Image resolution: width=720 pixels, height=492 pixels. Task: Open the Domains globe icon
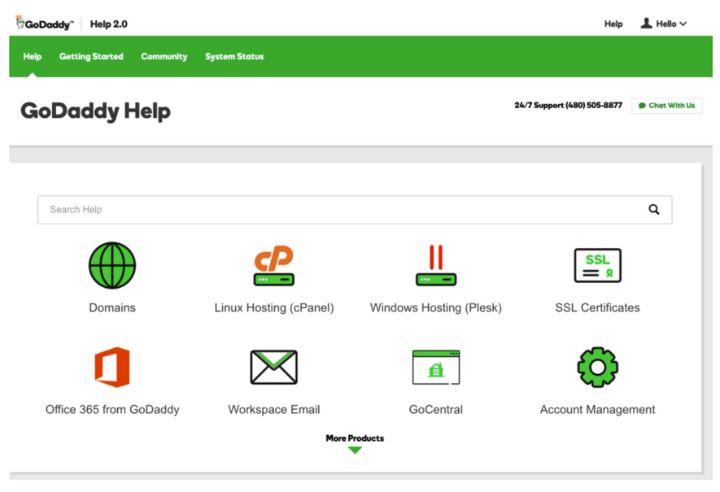[x=112, y=265]
